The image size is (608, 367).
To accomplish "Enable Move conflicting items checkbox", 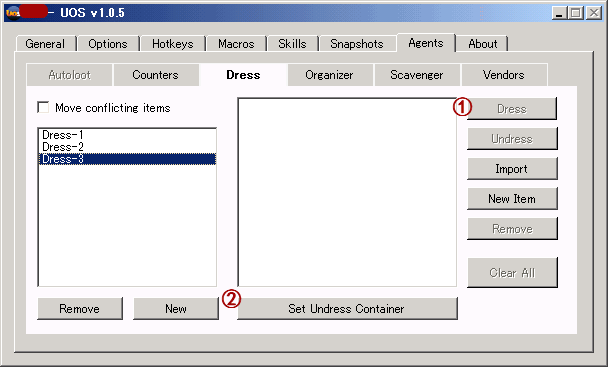I will pos(43,107).
